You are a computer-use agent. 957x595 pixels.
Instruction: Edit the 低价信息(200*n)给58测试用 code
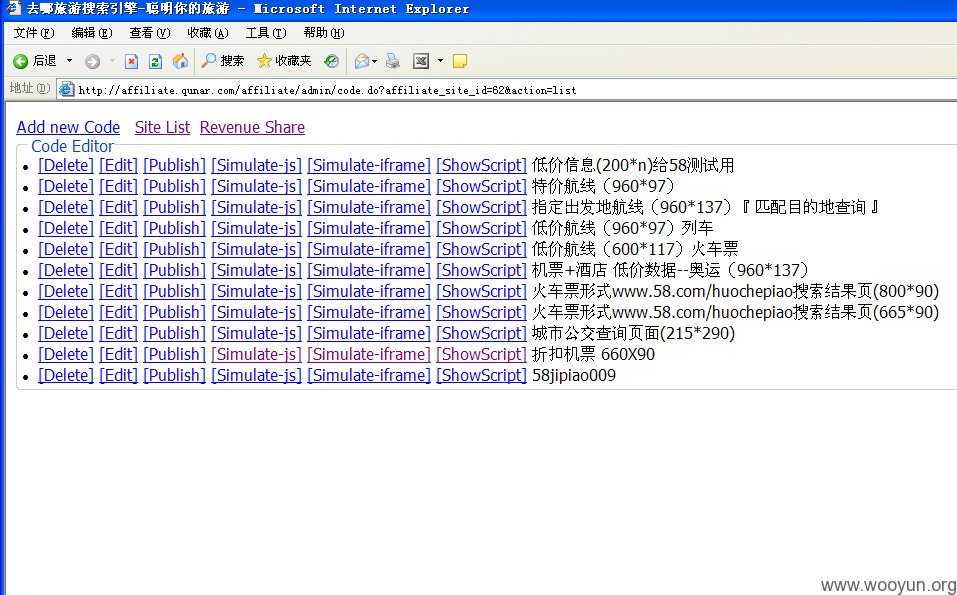click(x=118, y=165)
